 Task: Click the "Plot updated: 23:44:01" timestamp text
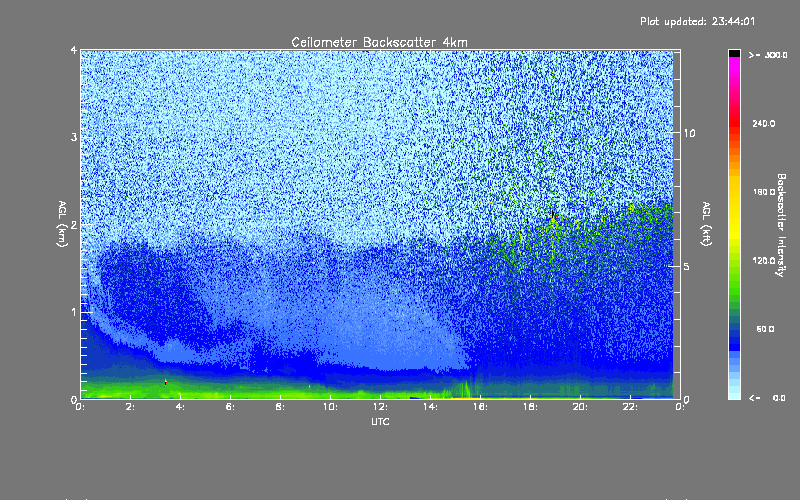[697, 21]
